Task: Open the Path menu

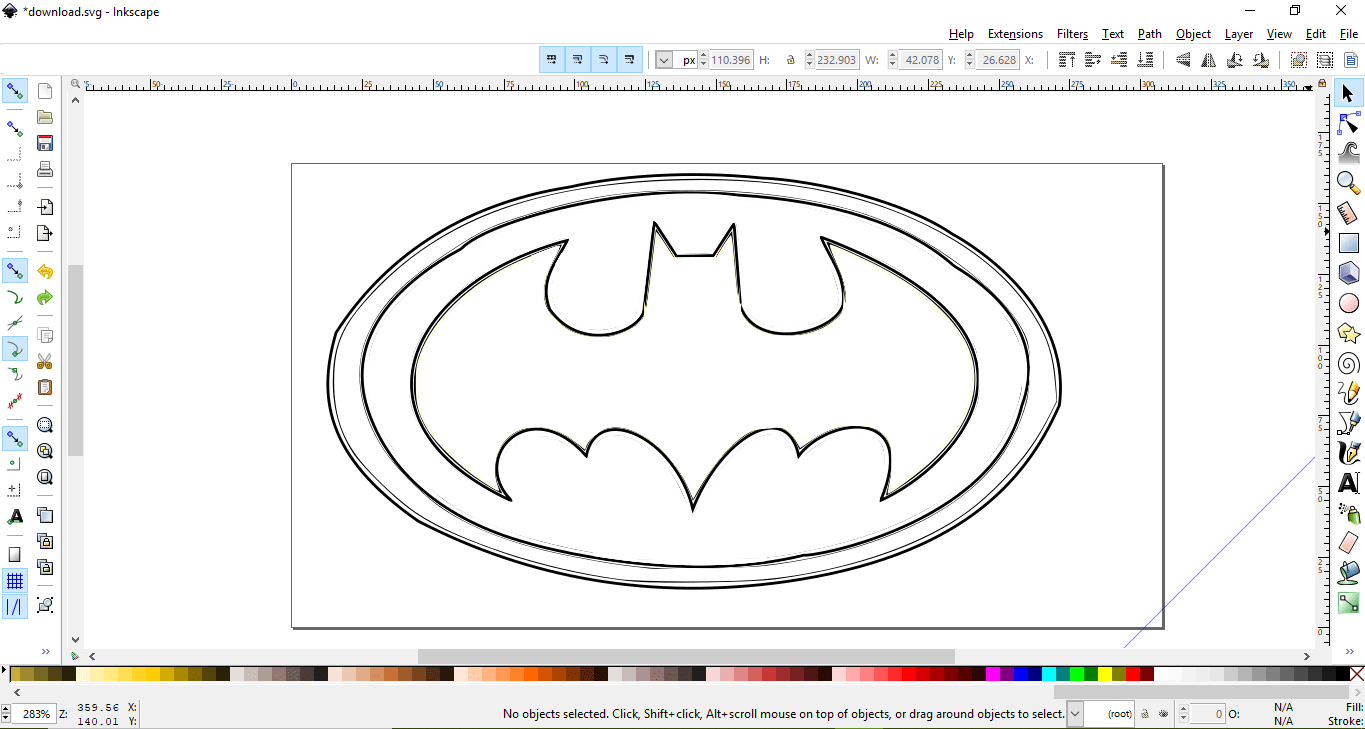Action: 1150,34
